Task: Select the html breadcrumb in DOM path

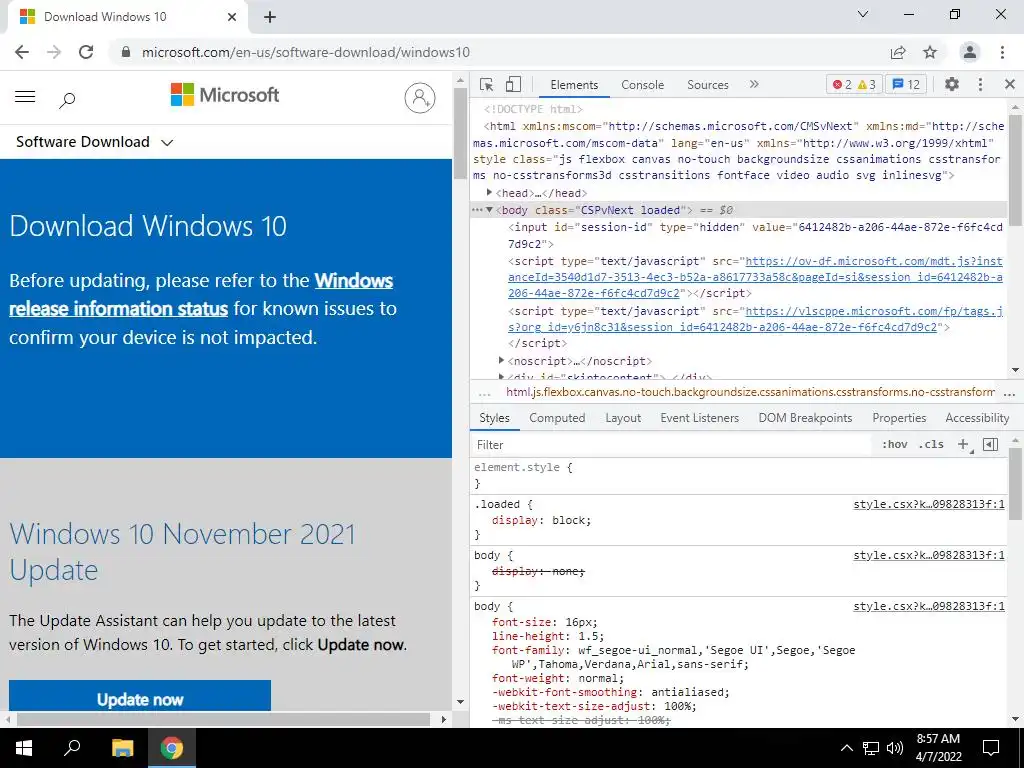Action: 750,392
